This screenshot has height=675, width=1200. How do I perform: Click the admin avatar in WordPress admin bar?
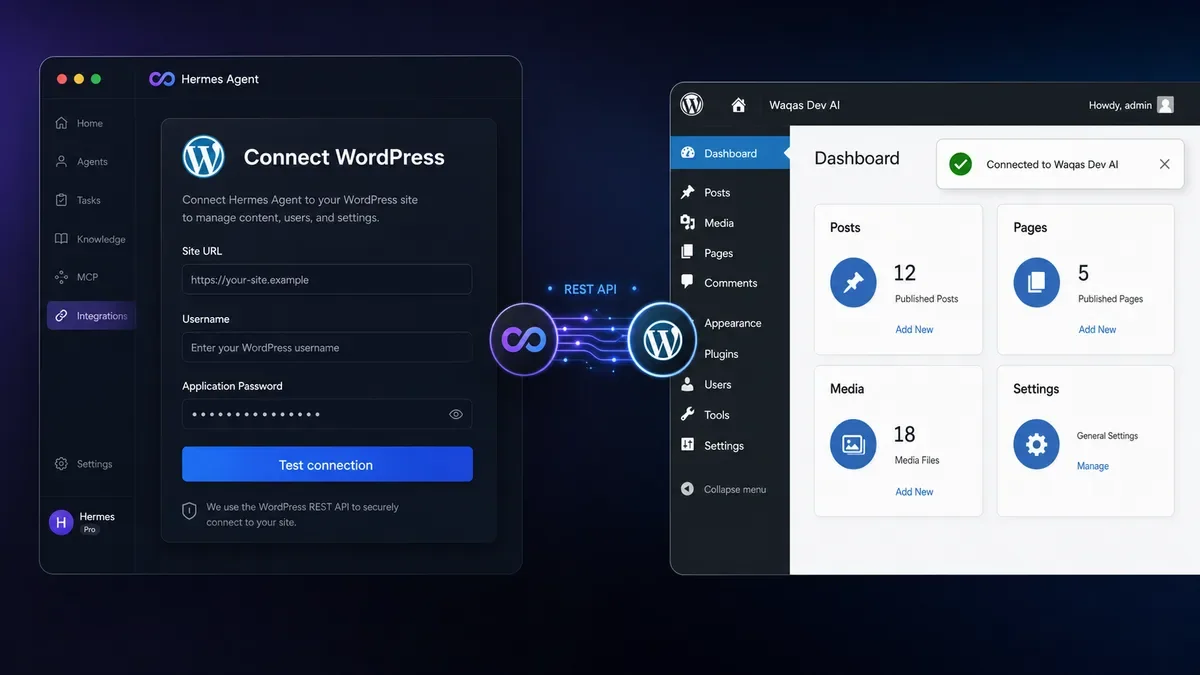(x=1165, y=105)
